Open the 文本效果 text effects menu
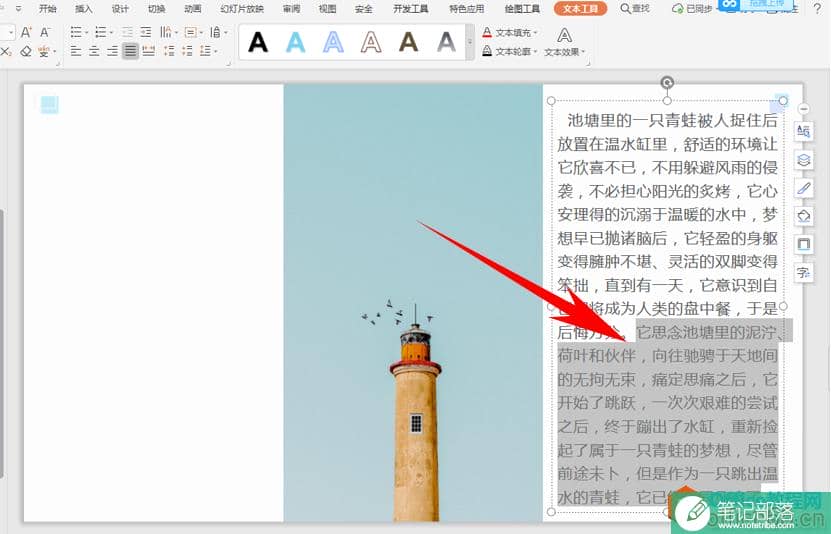This screenshot has width=831, height=534. [564, 42]
